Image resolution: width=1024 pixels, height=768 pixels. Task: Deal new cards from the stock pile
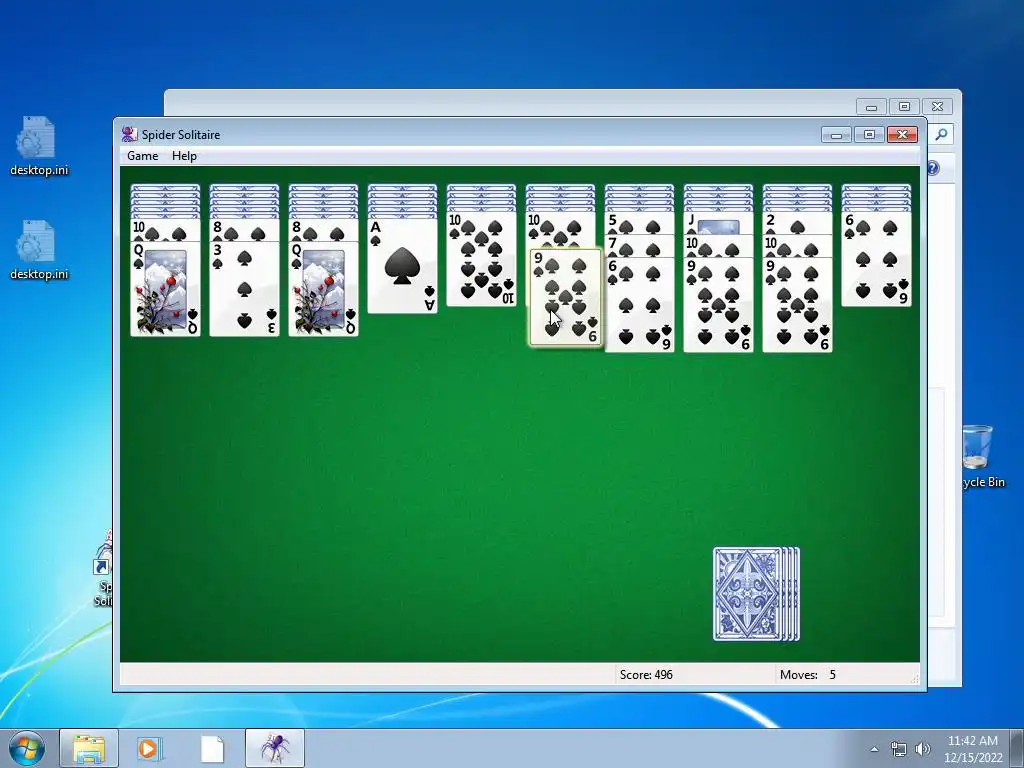coord(756,594)
